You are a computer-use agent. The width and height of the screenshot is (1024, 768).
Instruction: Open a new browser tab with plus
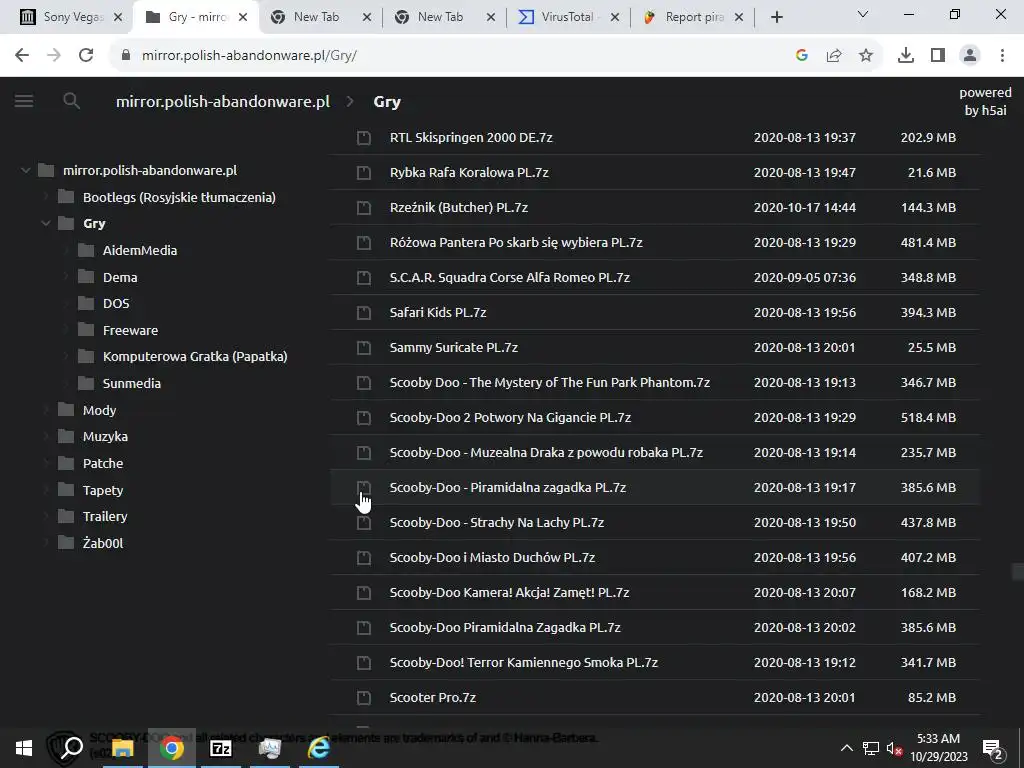coord(776,17)
